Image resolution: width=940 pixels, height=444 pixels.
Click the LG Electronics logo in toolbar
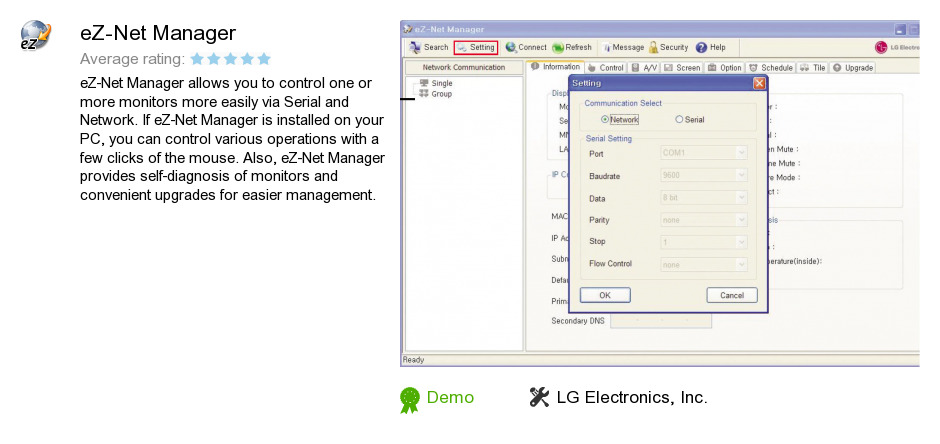click(x=897, y=47)
